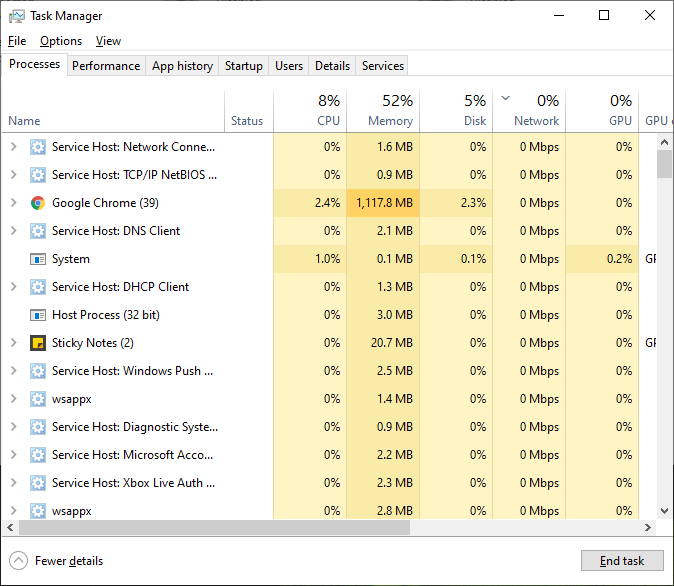Click the Host Process (32 bit) icon
The width and height of the screenshot is (674, 586).
coord(38,315)
